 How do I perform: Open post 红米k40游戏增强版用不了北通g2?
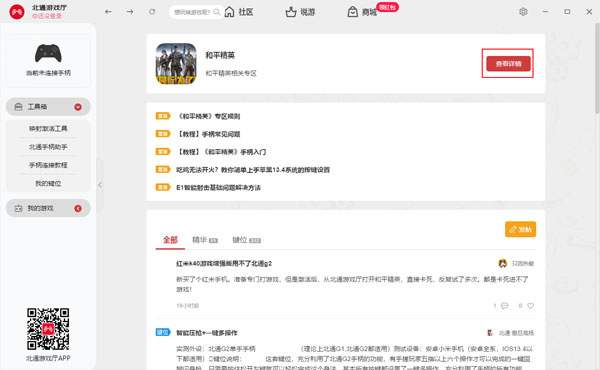224,263
